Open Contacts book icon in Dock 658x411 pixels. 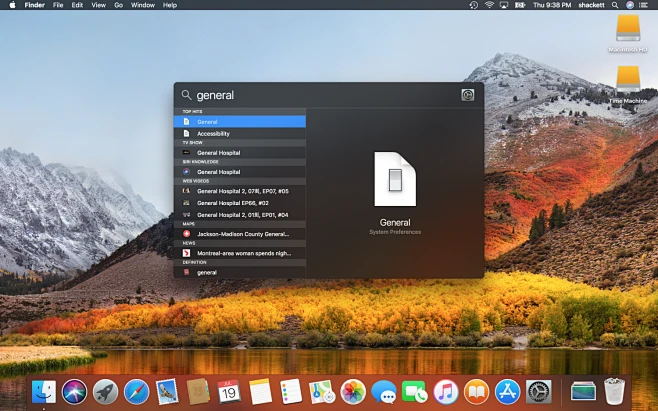click(198, 392)
